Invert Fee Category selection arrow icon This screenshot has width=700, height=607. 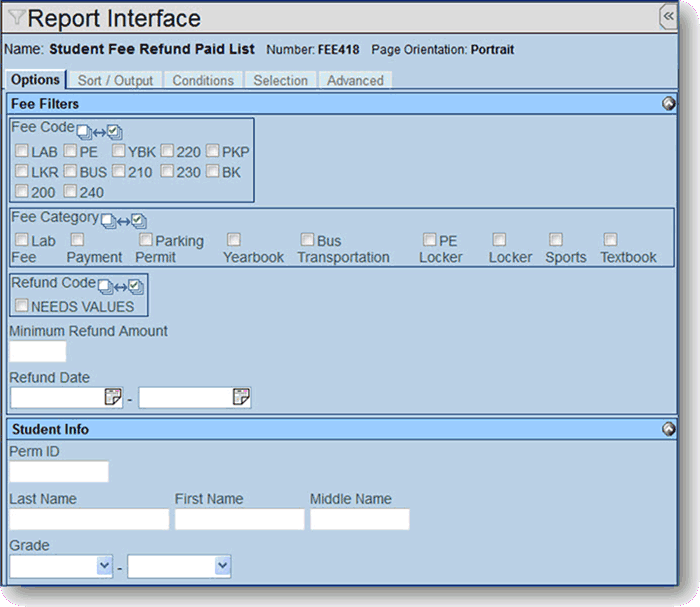tap(123, 222)
